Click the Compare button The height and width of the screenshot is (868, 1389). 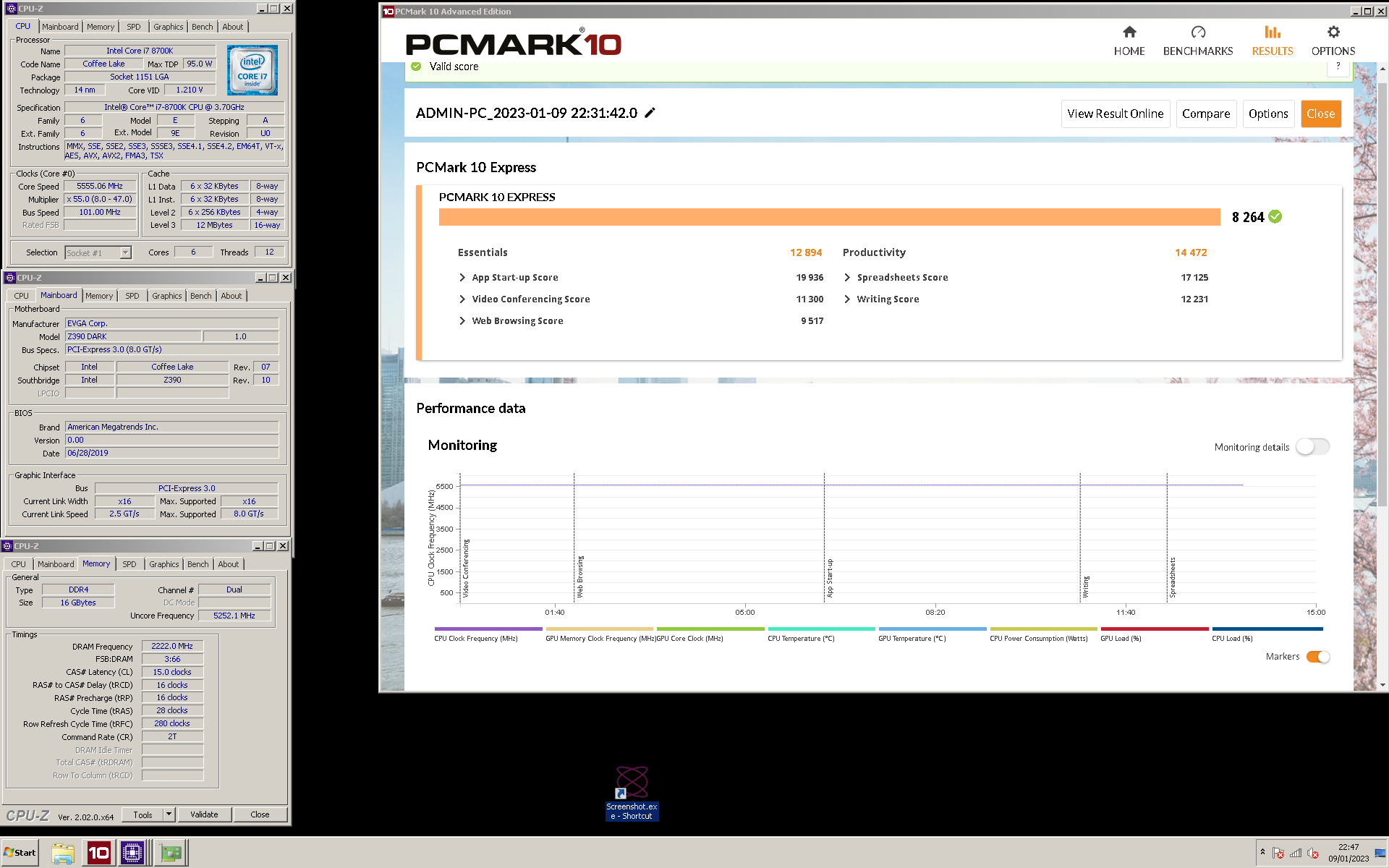click(1206, 114)
